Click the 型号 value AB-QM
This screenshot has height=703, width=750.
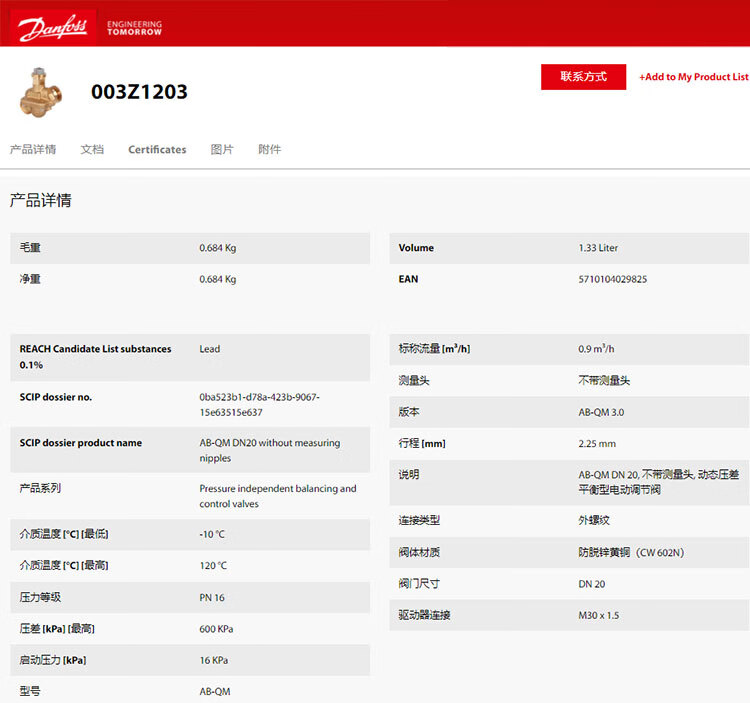(x=215, y=691)
